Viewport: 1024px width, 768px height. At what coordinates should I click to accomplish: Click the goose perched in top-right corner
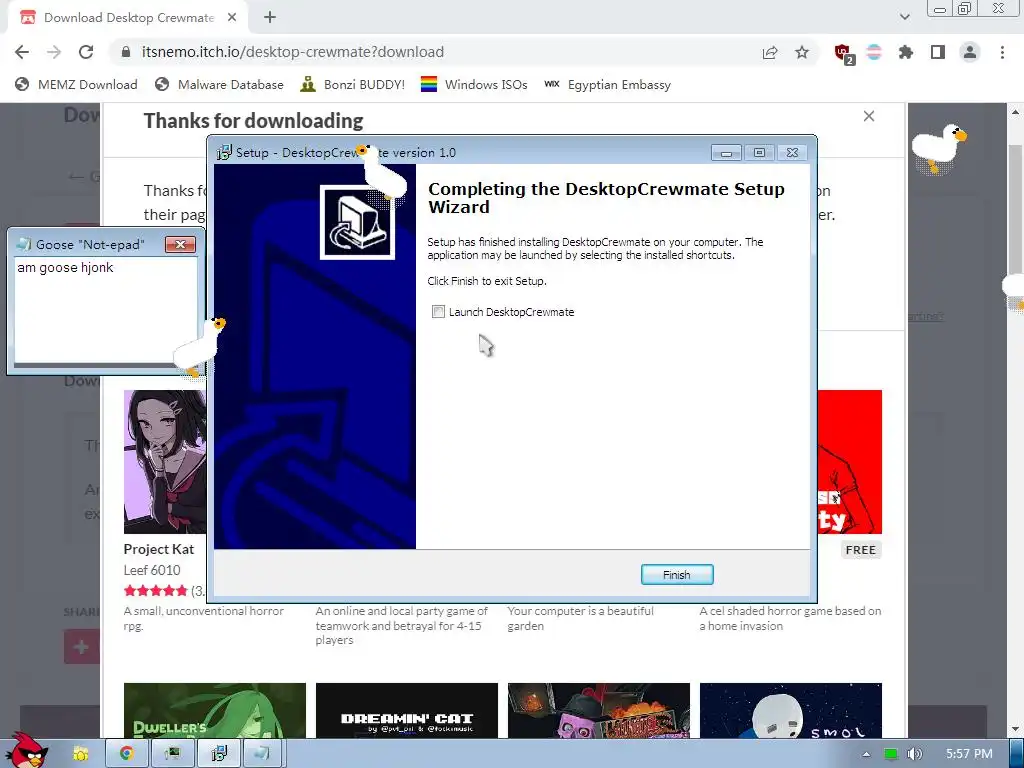point(938,148)
